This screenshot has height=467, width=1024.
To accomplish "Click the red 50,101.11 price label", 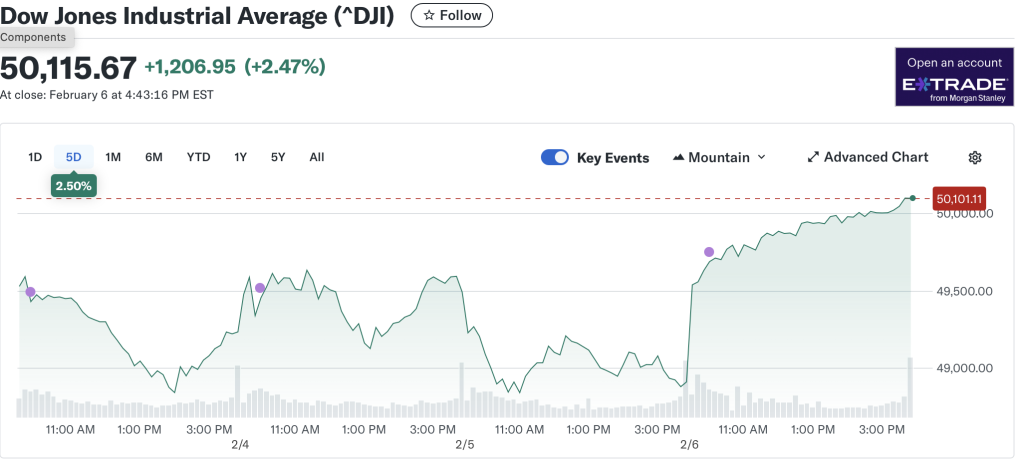I will pos(959,198).
